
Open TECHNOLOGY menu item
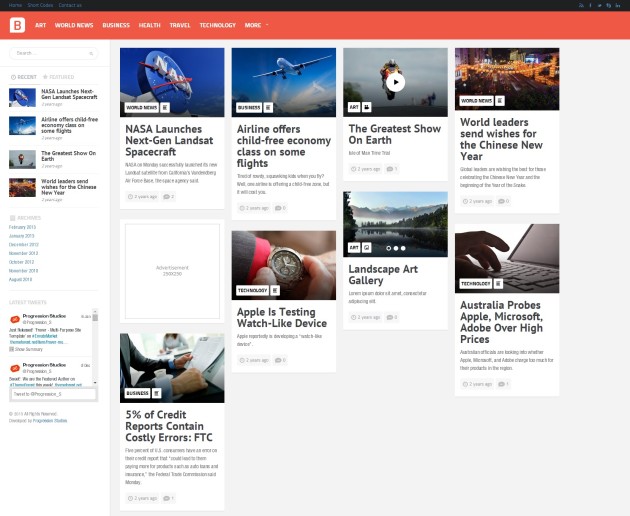218,25
